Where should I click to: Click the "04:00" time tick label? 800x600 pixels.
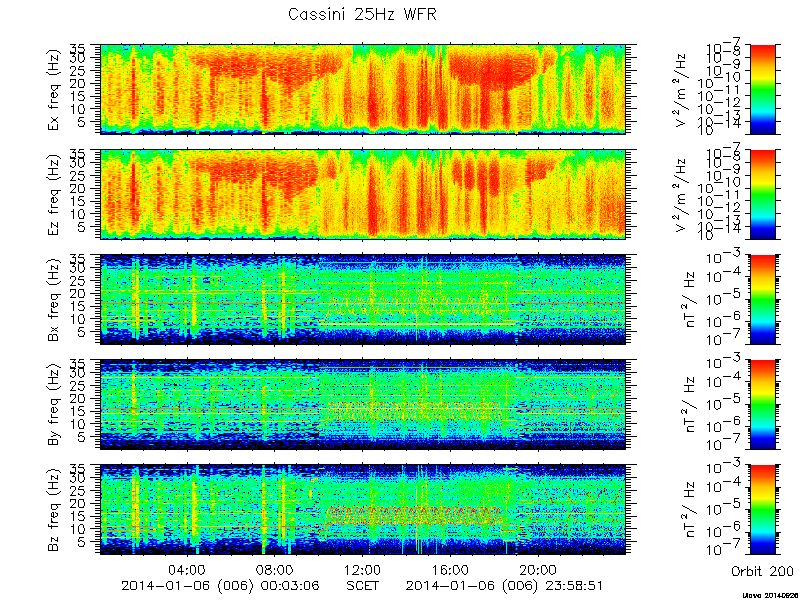click(188, 569)
